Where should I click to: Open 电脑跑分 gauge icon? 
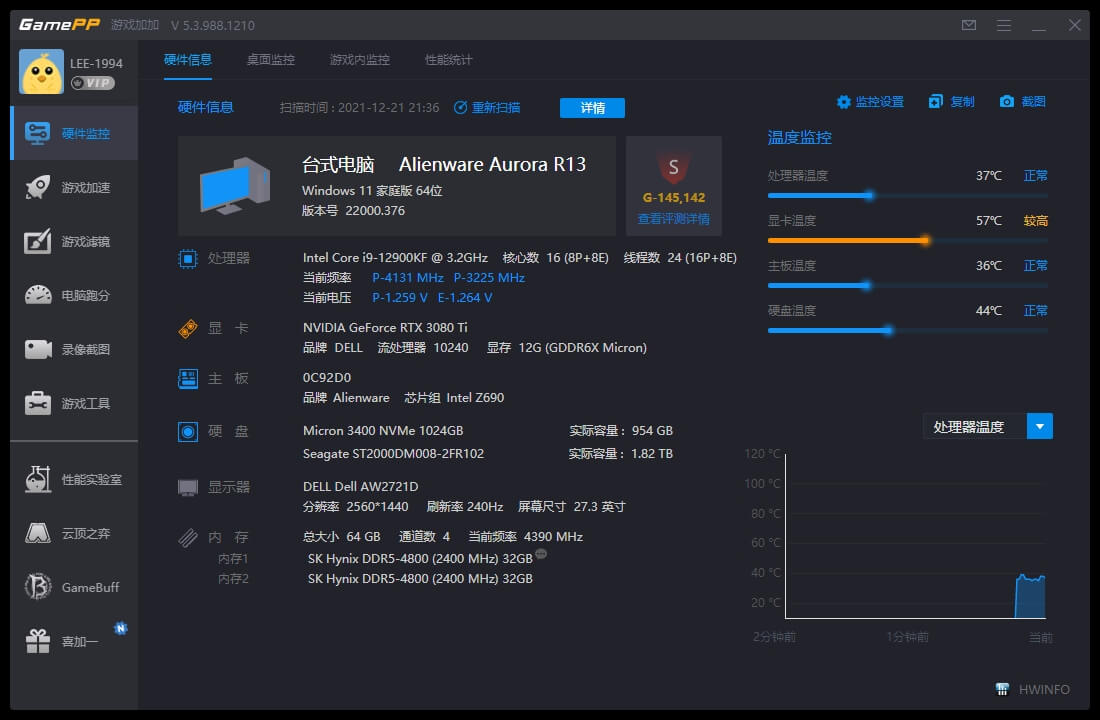pyautogui.click(x=37, y=295)
